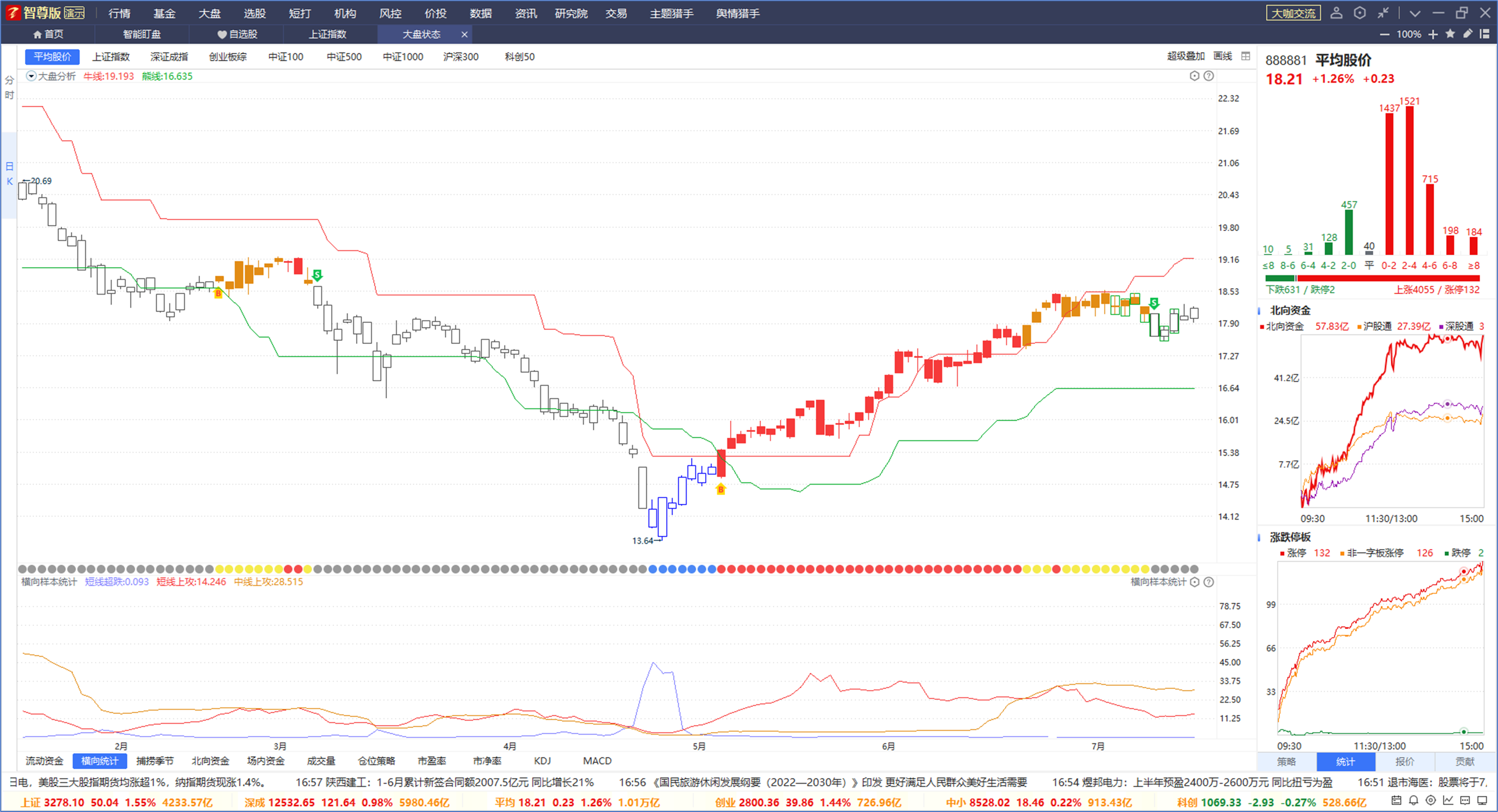The width and height of the screenshot is (1498, 812).
Task: Select the 中证100 index toggle
Action: (286, 56)
